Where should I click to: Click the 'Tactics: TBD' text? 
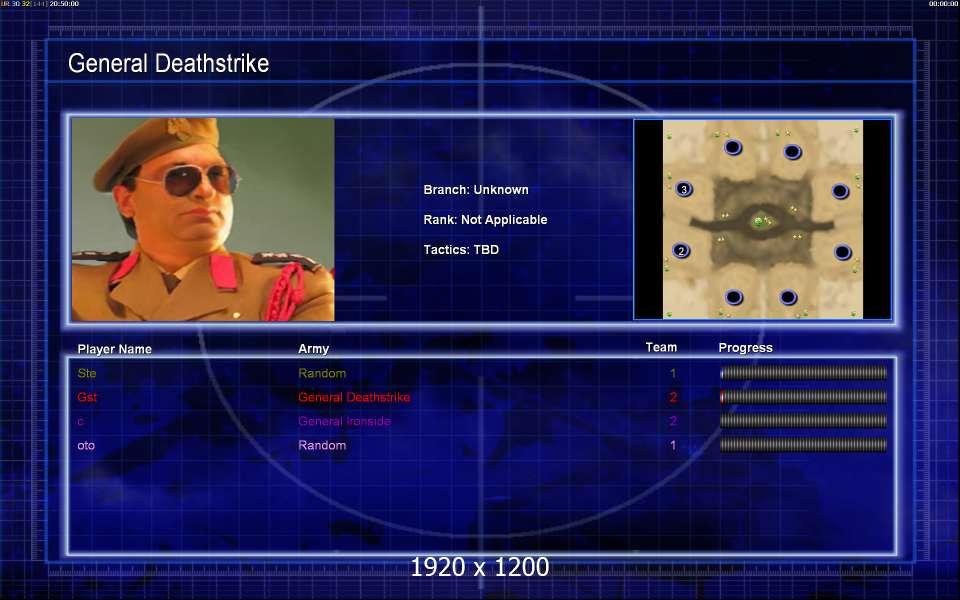point(461,250)
